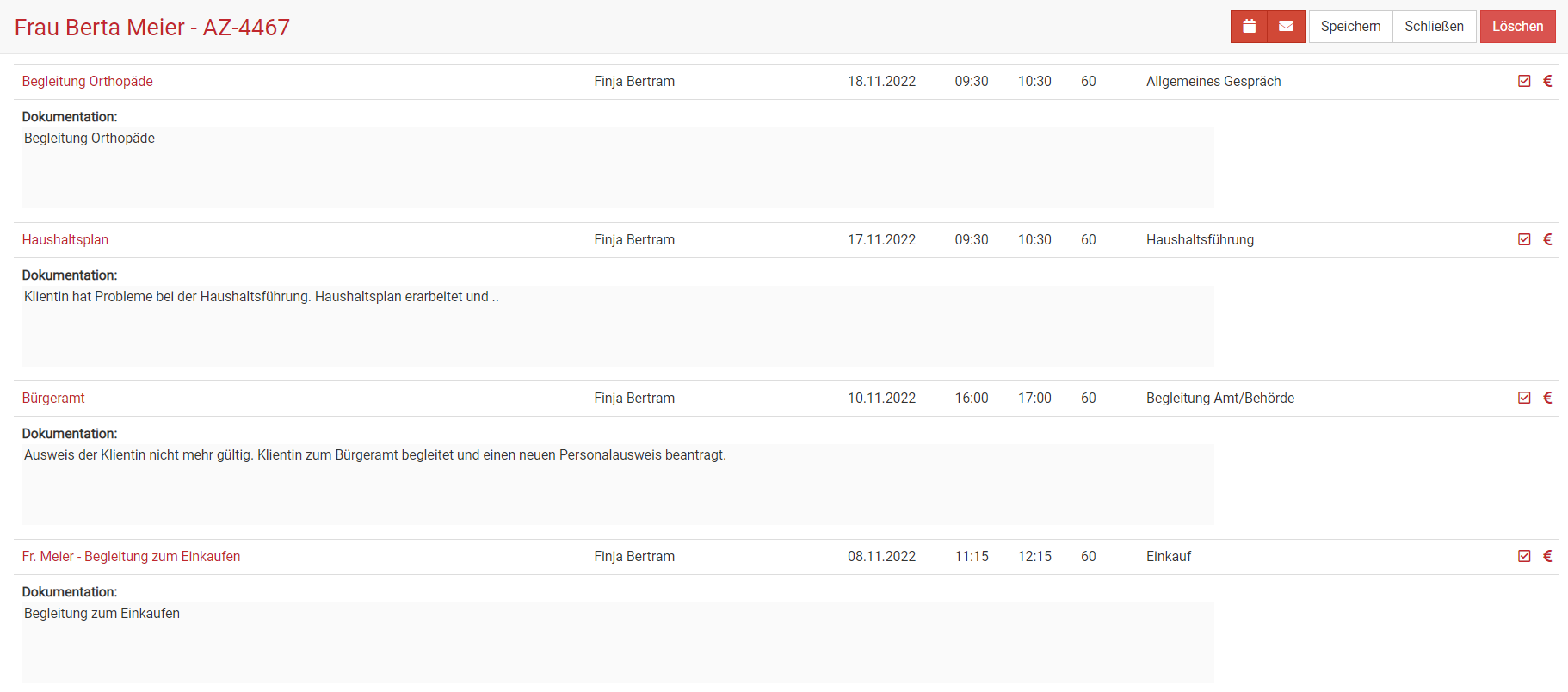Screen dimensions: 1568x692
Task: Click euro icon for Einkaufen entry
Action: click(x=1547, y=556)
